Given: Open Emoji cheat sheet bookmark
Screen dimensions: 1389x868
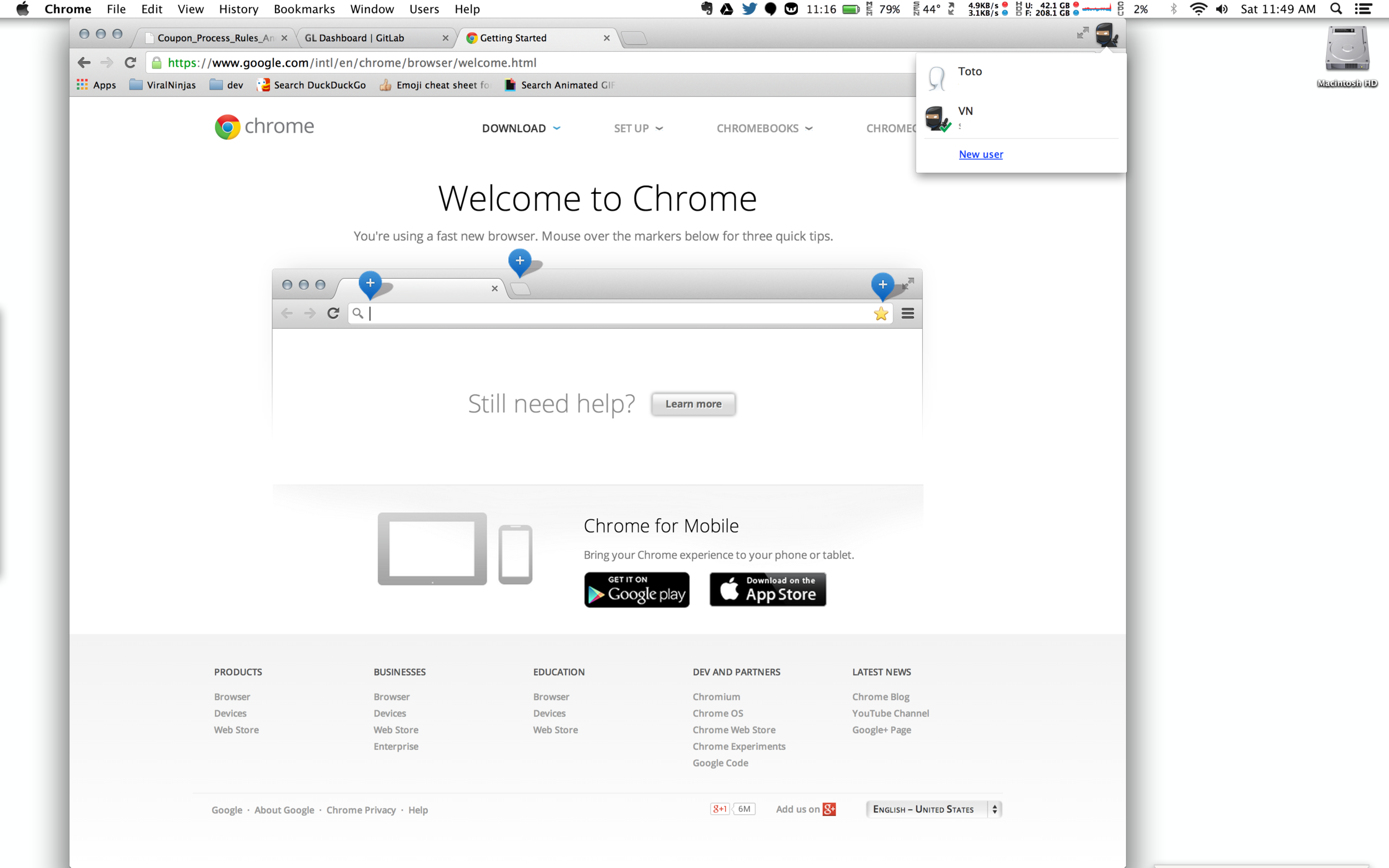Looking at the screenshot, I should pyautogui.click(x=434, y=85).
